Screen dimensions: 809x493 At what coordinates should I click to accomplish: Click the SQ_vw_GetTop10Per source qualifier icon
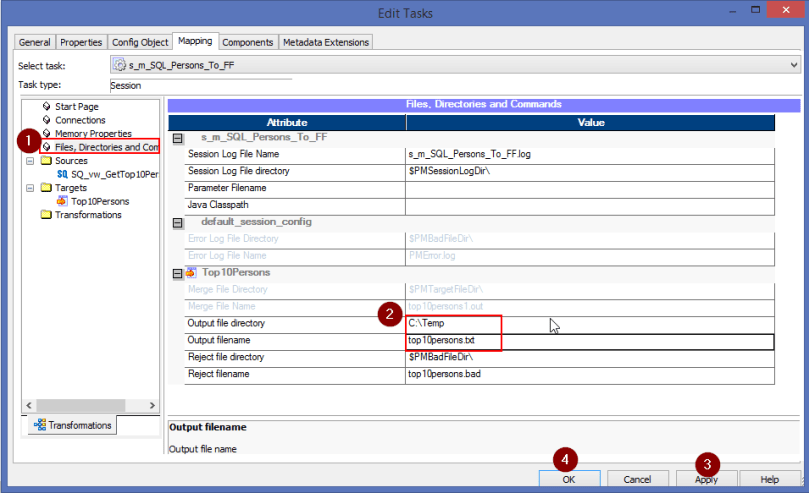(x=62, y=174)
